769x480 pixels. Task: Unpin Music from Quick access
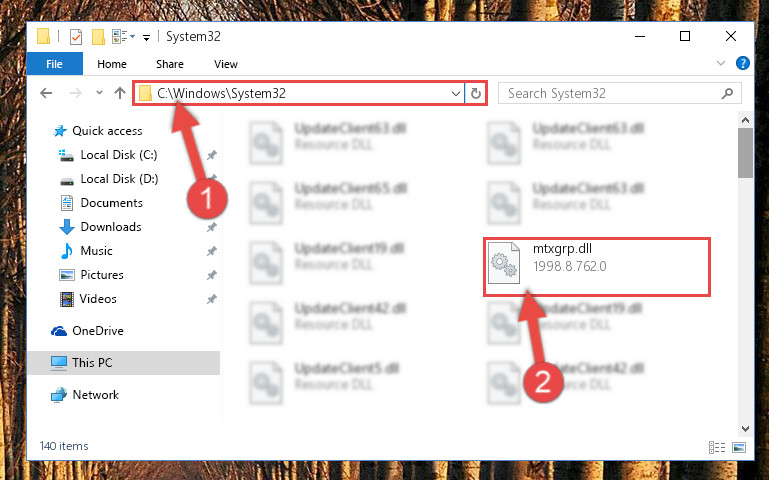coord(211,251)
